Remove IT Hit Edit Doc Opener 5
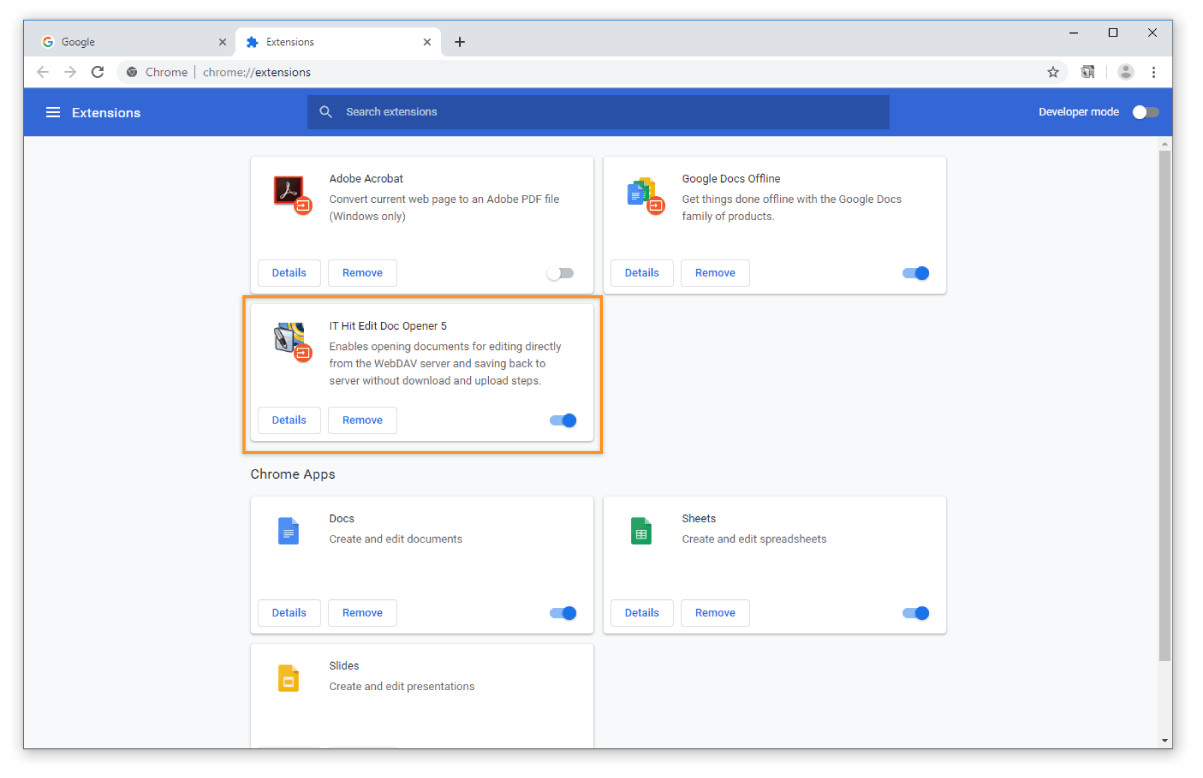 (362, 420)
